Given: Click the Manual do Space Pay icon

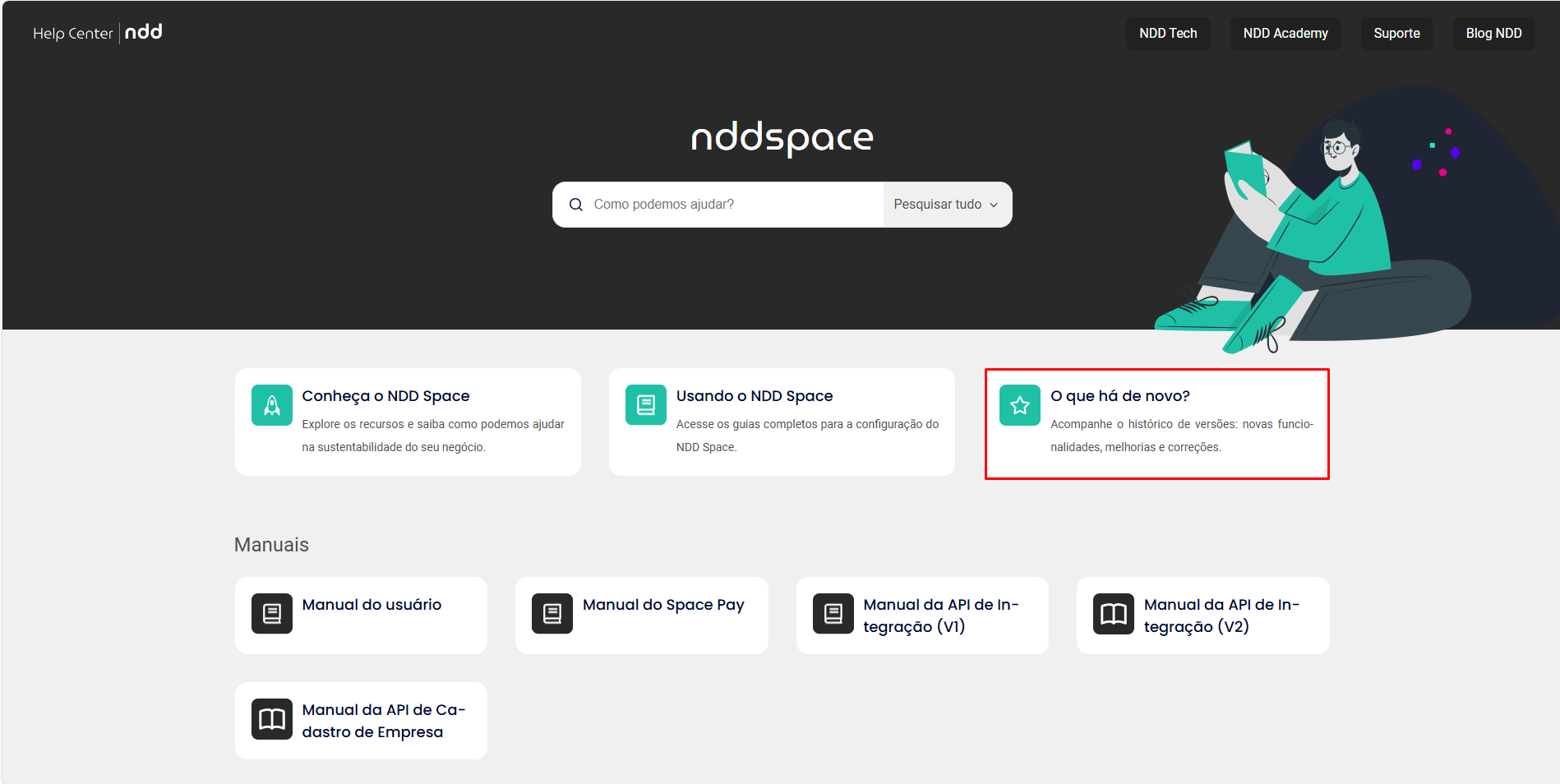Looking at the screenshot, I should (552, 614).
